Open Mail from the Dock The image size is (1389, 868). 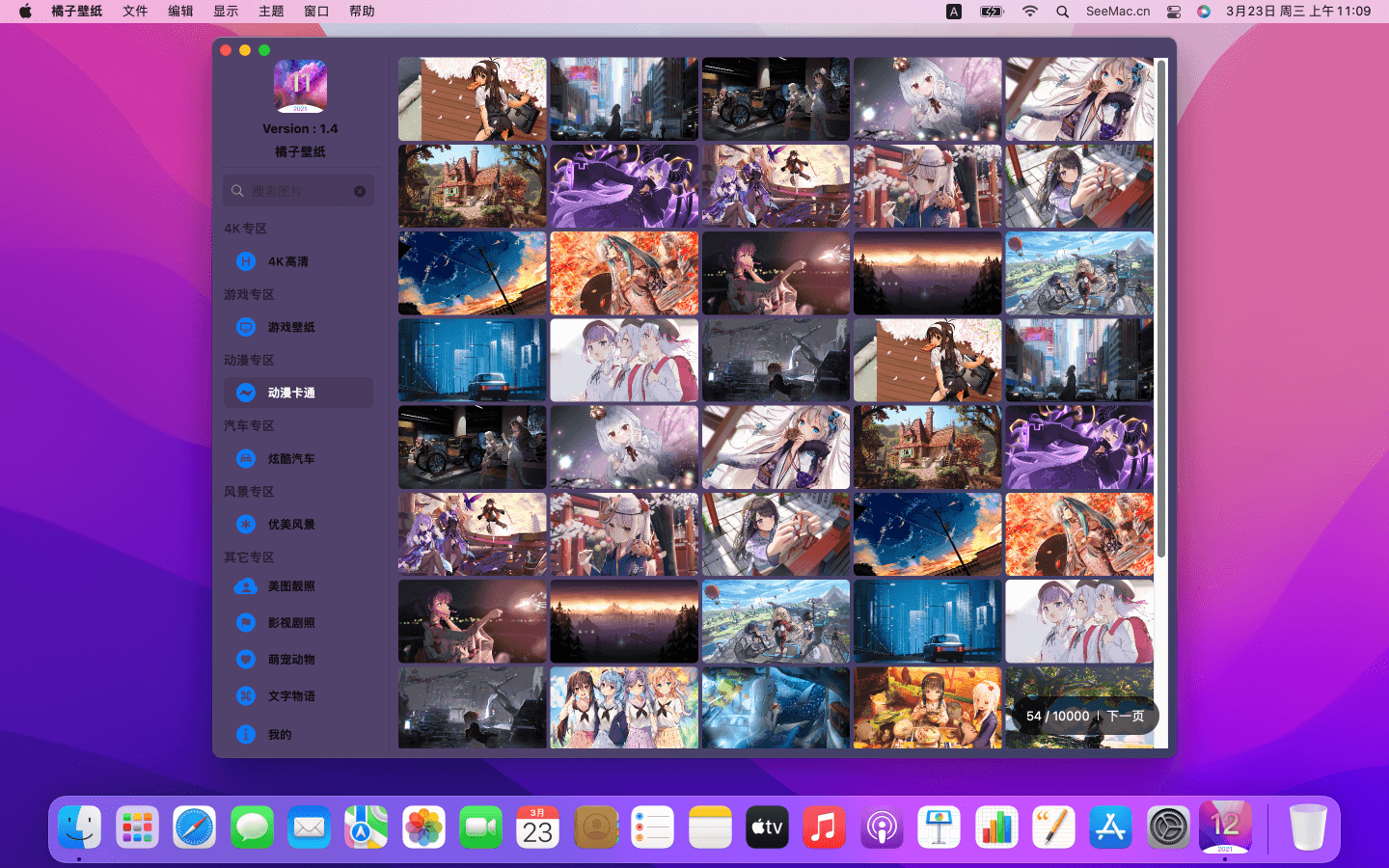pos(309,827)
